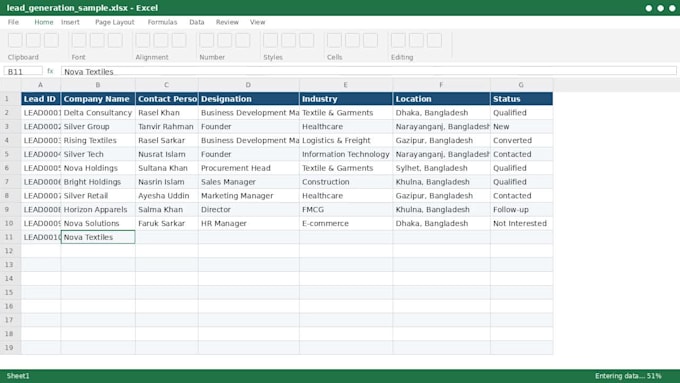
Task: Select the Information Technology cell
Action: pyautogui.click(x=346, y=154)
